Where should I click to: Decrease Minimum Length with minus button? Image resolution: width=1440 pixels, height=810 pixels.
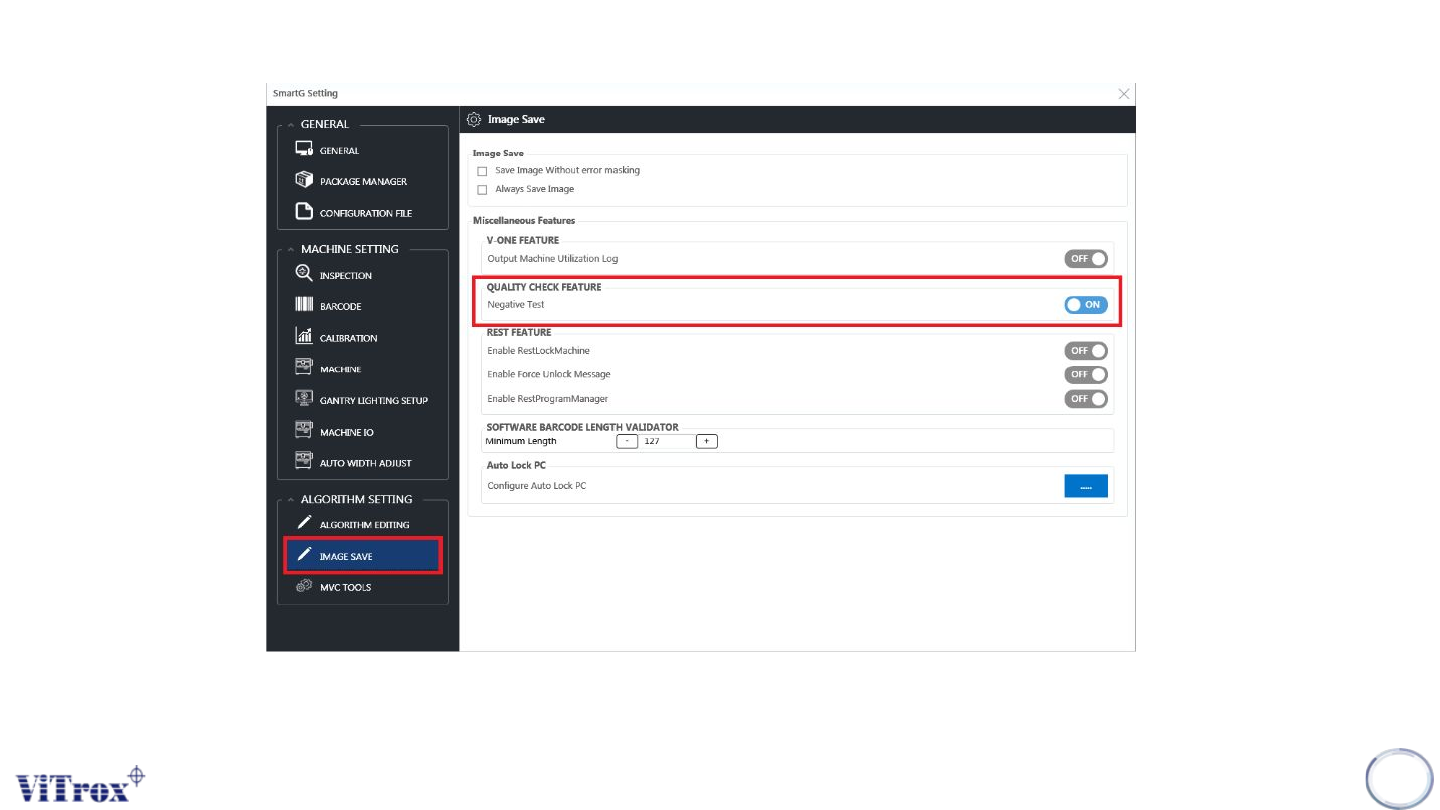[627, 441]
